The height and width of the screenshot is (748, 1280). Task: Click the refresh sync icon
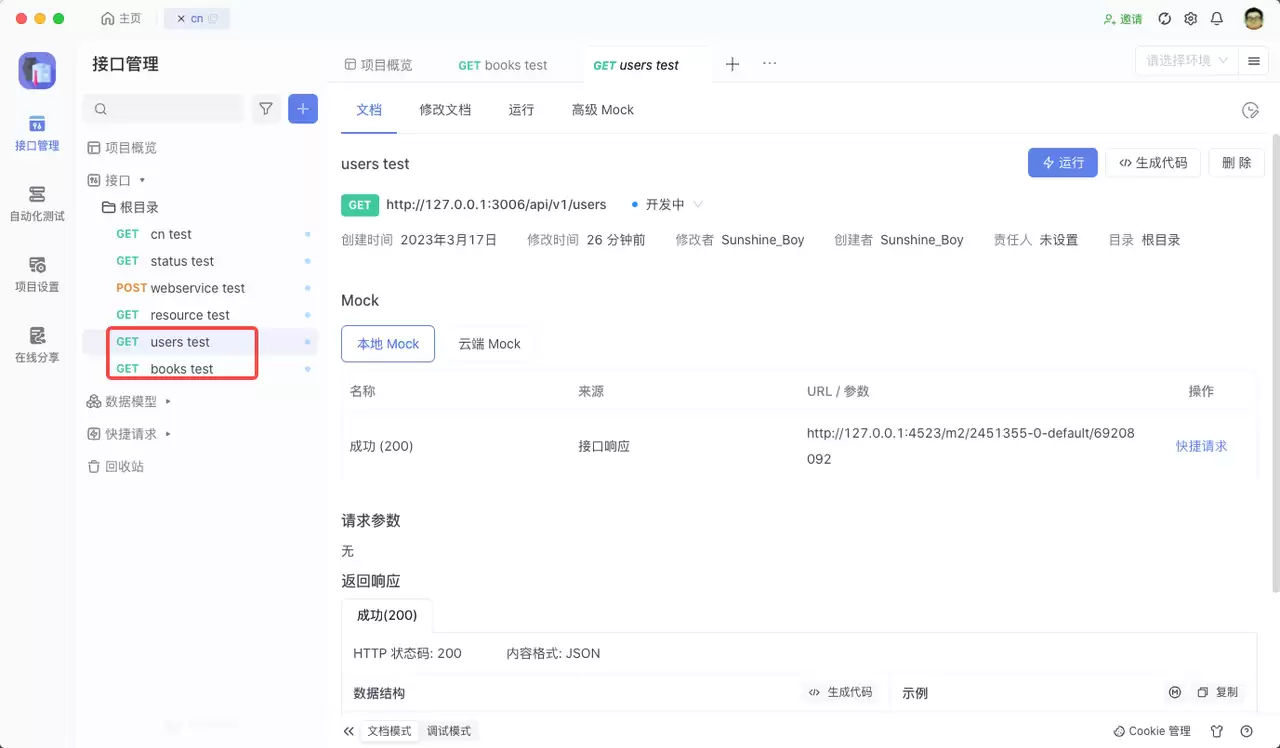pos(1164,19)
